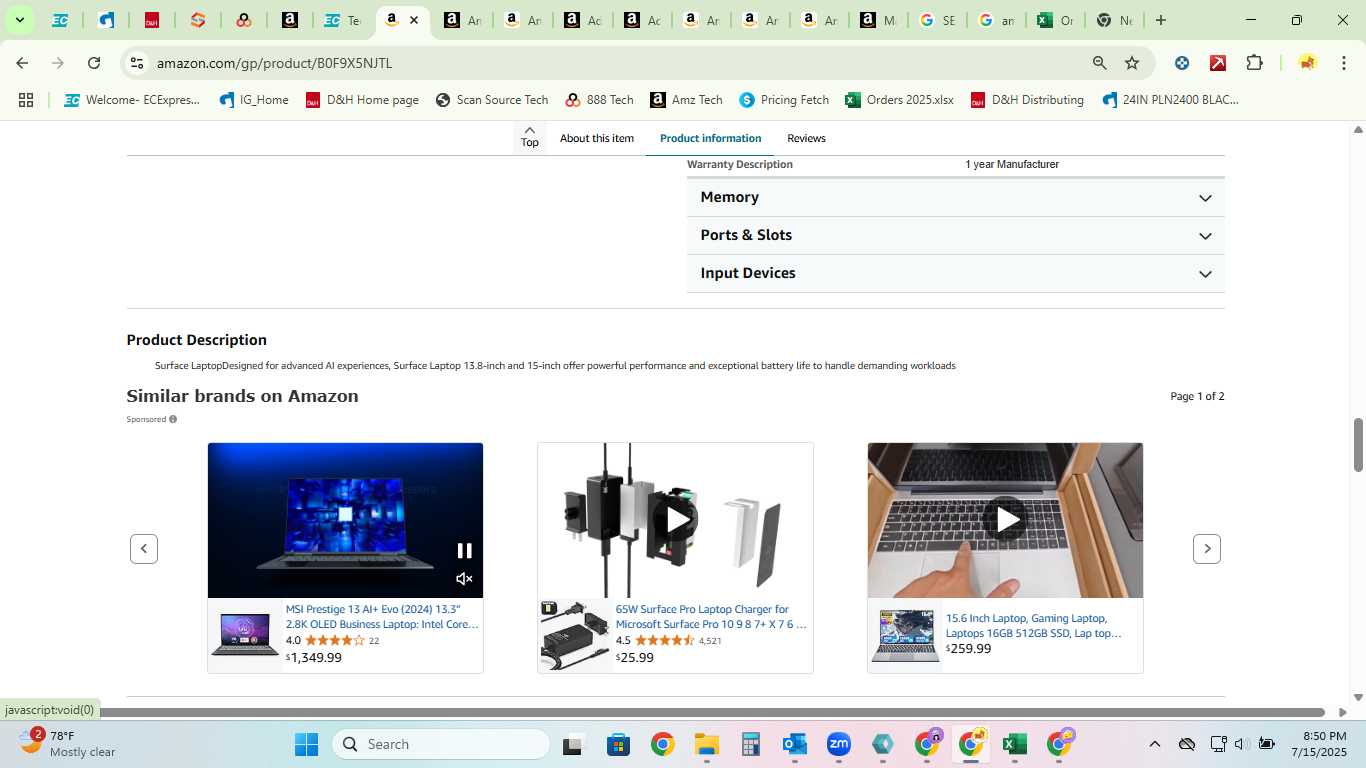The height and width of the screenshot is (768, 1366).
Task: Jump to Top of the product page
Action: pos(530,137)
